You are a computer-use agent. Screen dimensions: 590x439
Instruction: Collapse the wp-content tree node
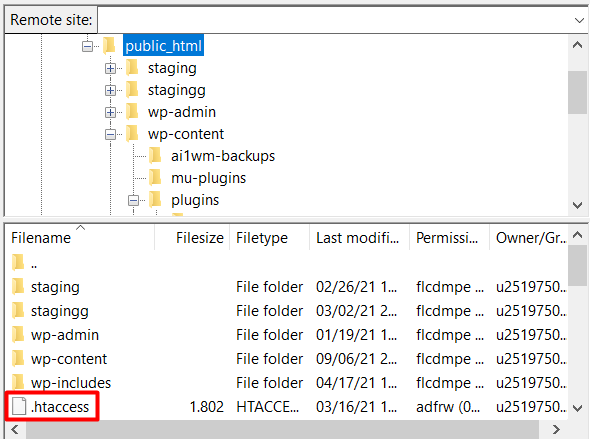point(110,134)
